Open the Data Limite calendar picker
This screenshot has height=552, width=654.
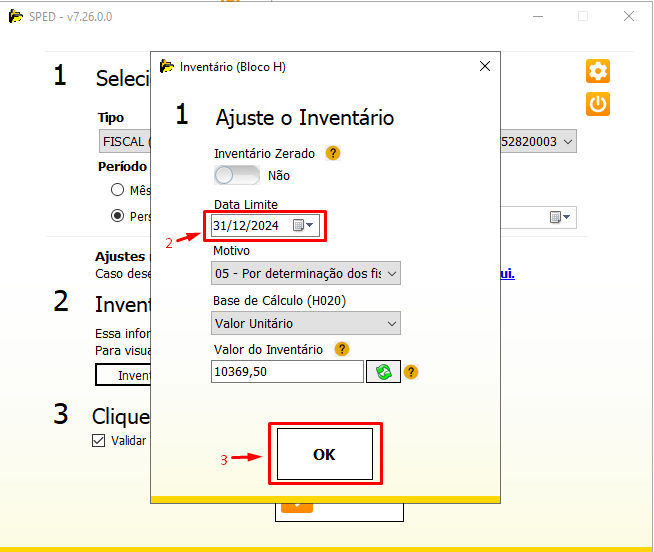tap(303, 225)
